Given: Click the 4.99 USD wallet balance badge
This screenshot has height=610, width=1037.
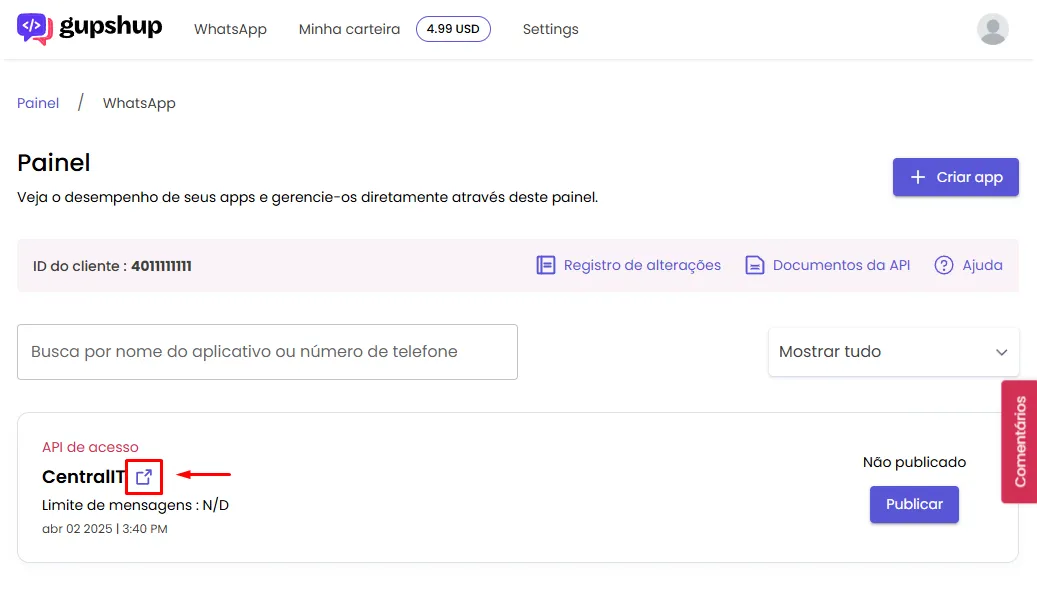Looking at the screenshot, I should click(453, 29).
